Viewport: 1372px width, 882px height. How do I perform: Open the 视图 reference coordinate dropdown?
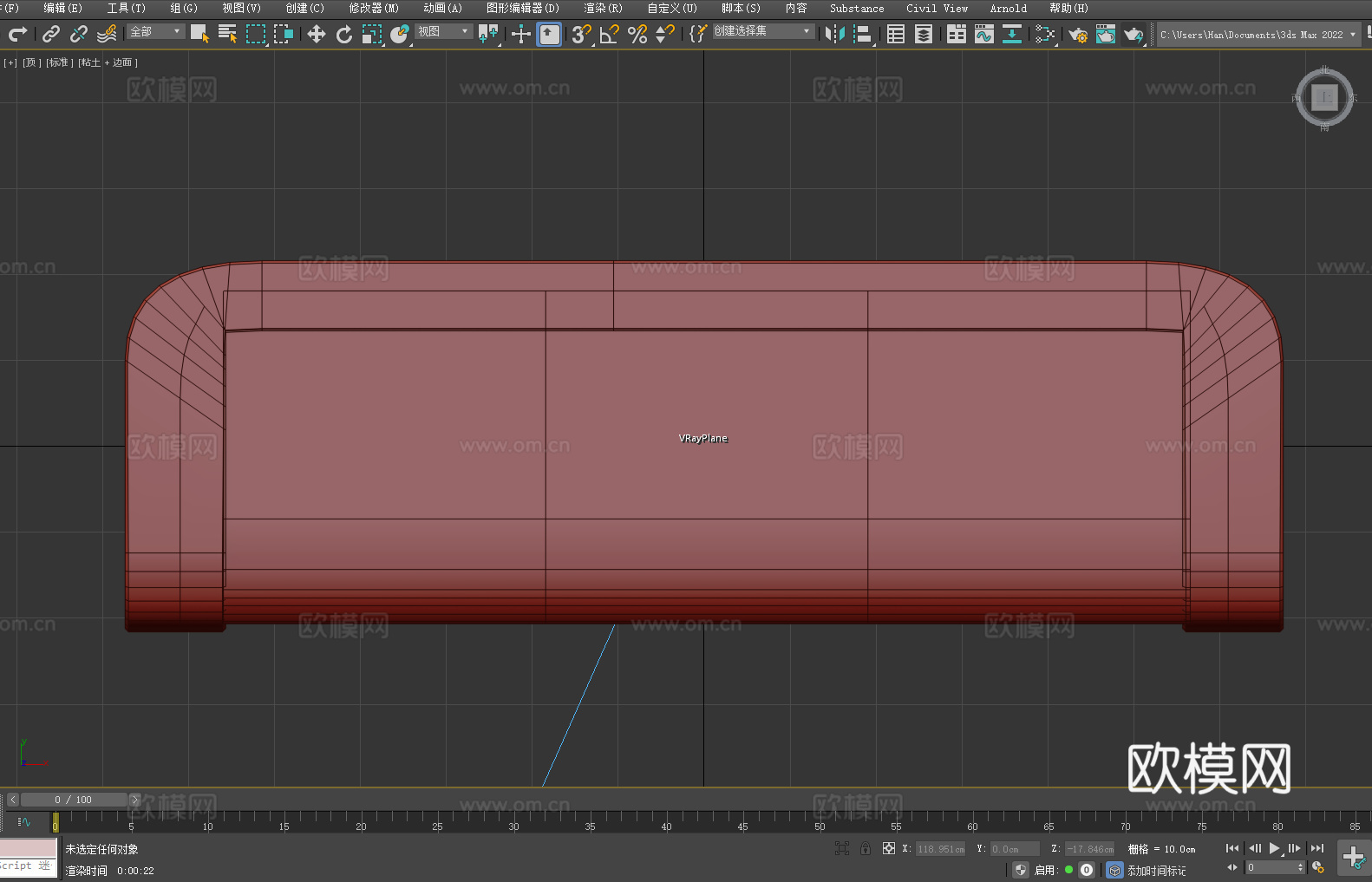pos(443,31)
